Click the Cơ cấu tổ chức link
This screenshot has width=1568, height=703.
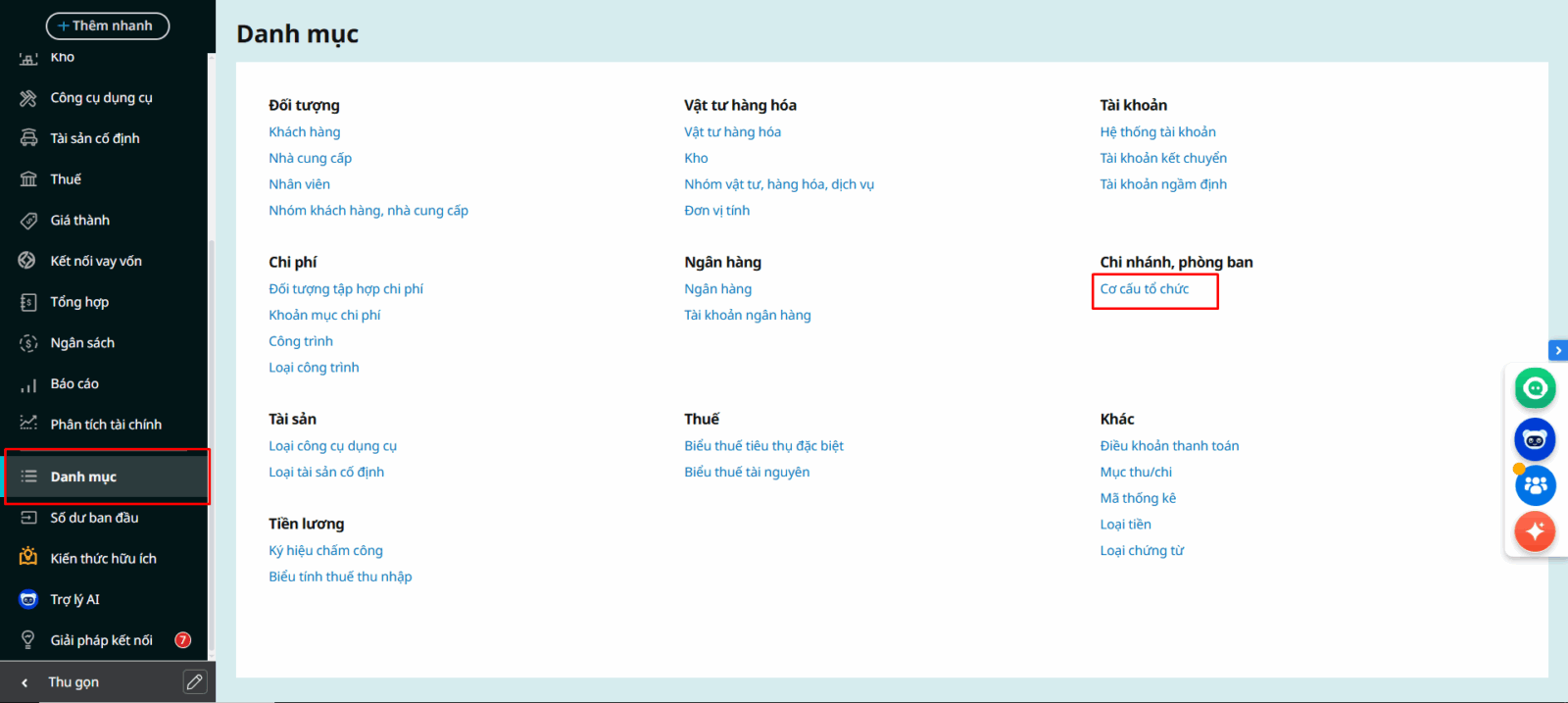[1144, 289]
